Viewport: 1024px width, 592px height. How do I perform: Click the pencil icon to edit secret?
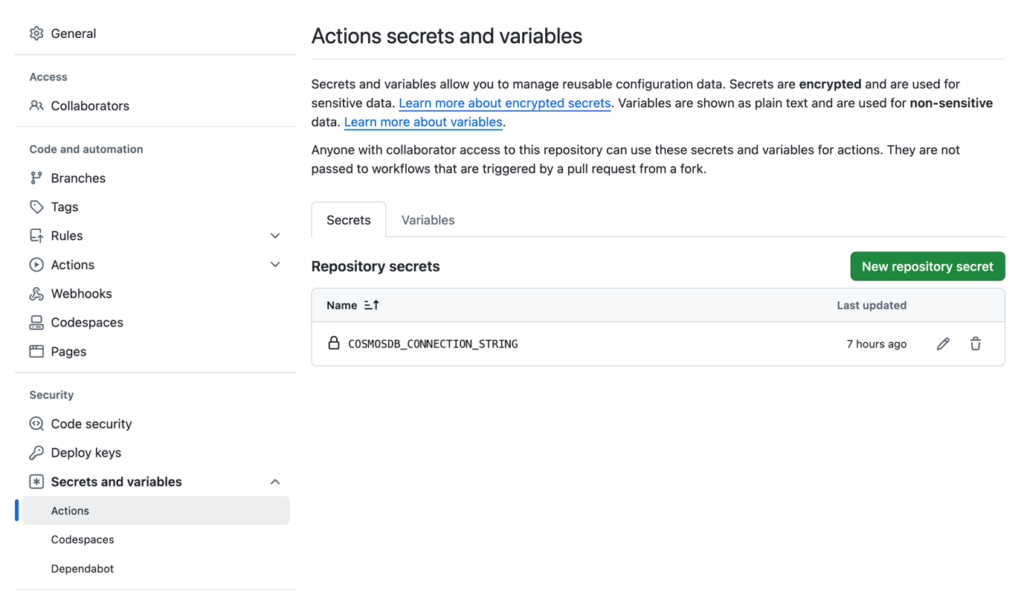coord(942,343)
